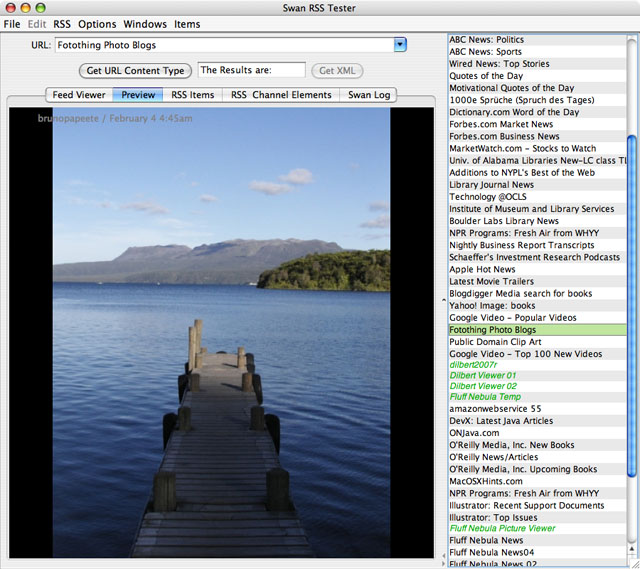Open the Items menu
This screenshot has width=640, height=569.
(x=187, y=24)
